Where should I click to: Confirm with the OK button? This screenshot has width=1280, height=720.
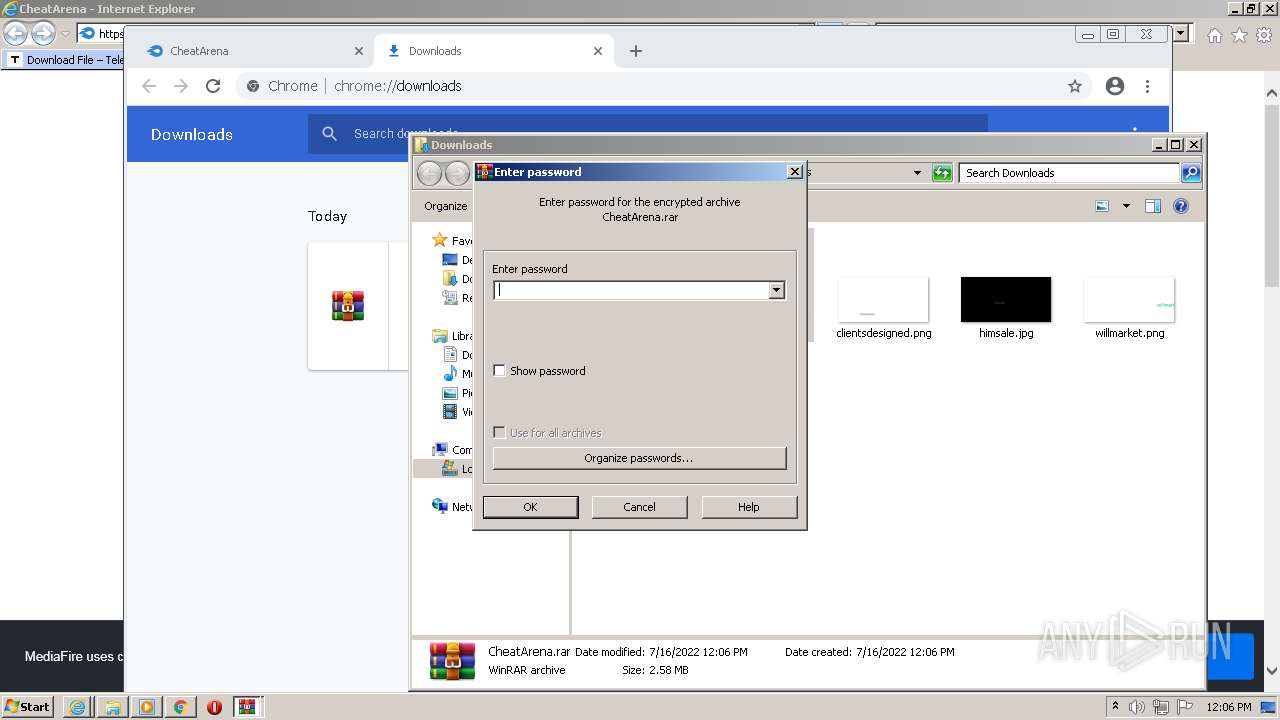pos(530,507)
